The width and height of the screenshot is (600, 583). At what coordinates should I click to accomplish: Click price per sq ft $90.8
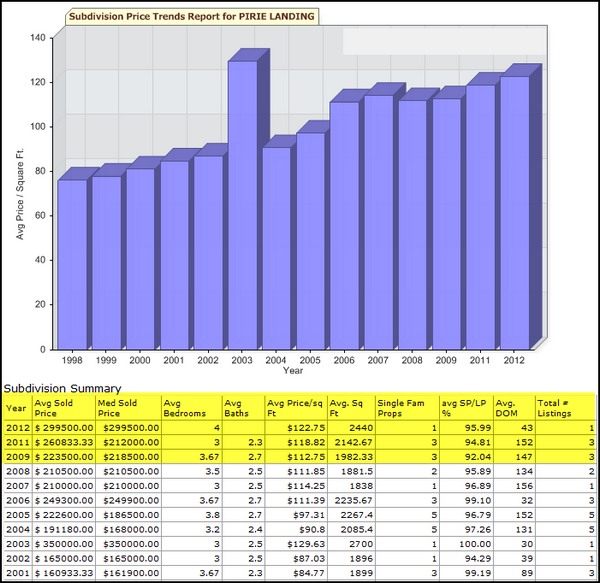[x=312, y=529]
